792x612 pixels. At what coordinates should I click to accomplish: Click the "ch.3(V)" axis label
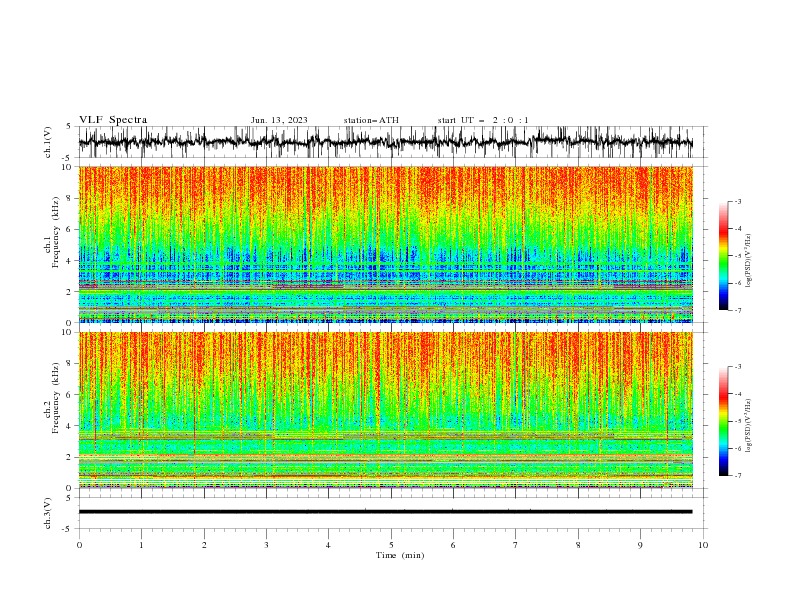click(x=48, y=513)
